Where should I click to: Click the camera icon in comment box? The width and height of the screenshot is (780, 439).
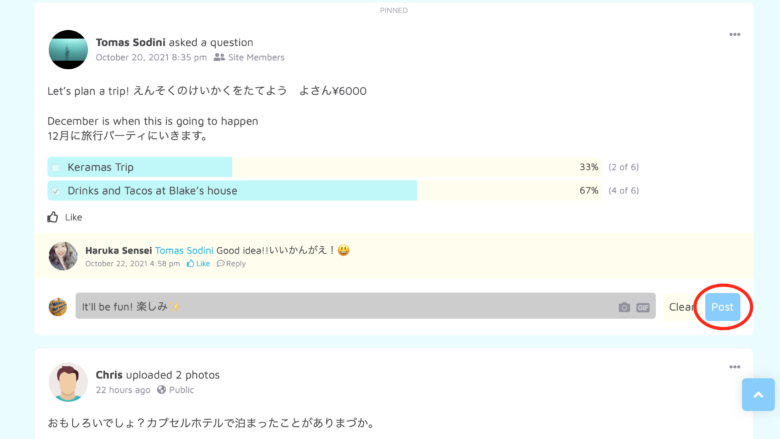pyautogui.click(x=624, y=307)
